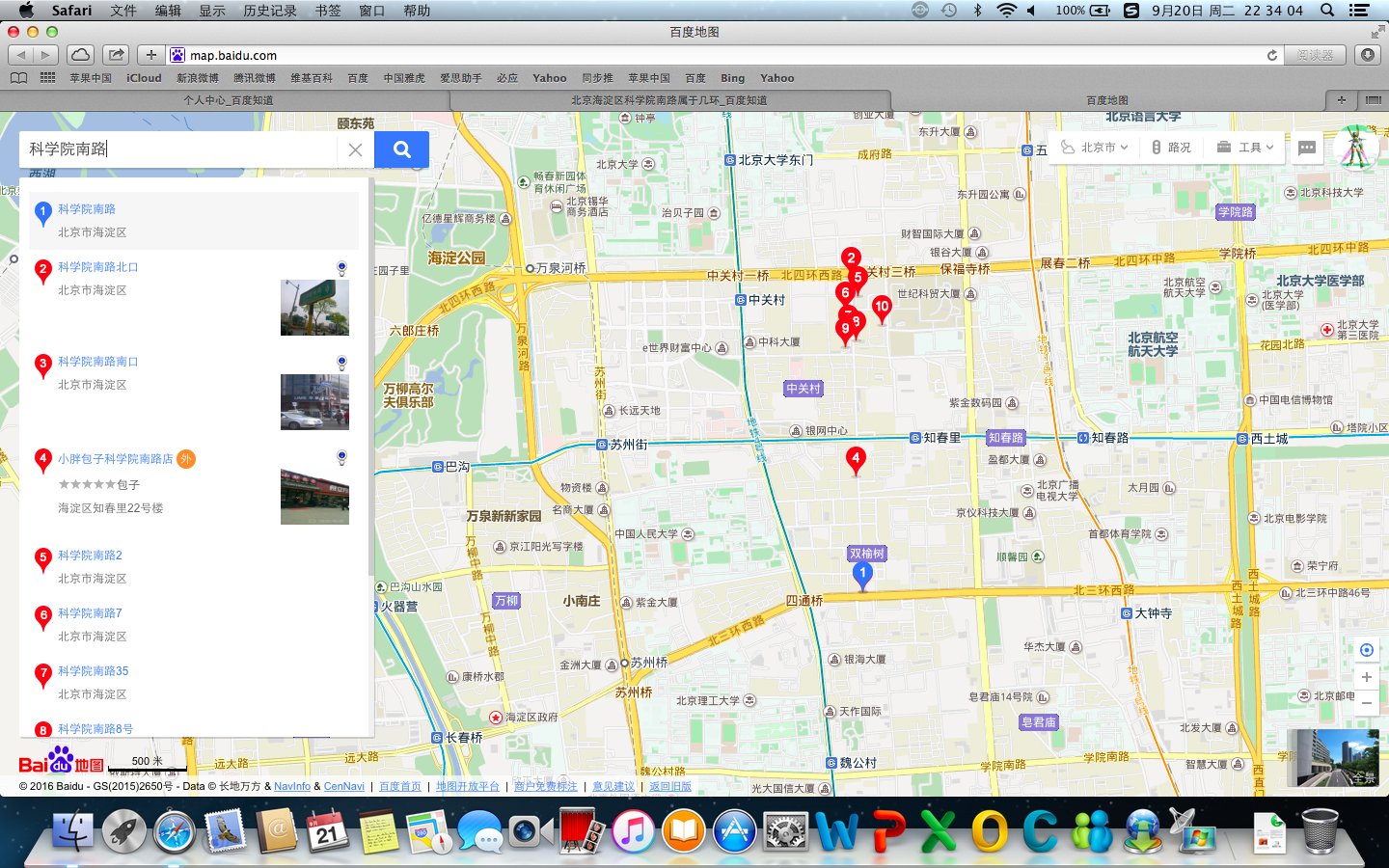This screenshot has width=1389, height=868.
Task: Zoom out on the map
Action: tap(1366, 703)
